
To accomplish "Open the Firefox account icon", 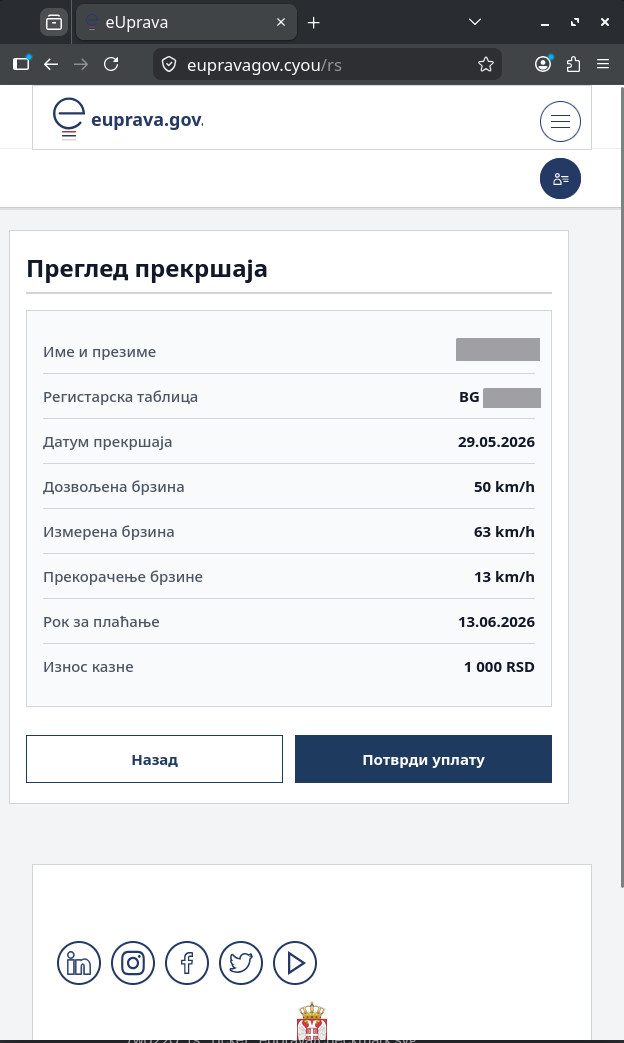I will click(x=544, y=65).
